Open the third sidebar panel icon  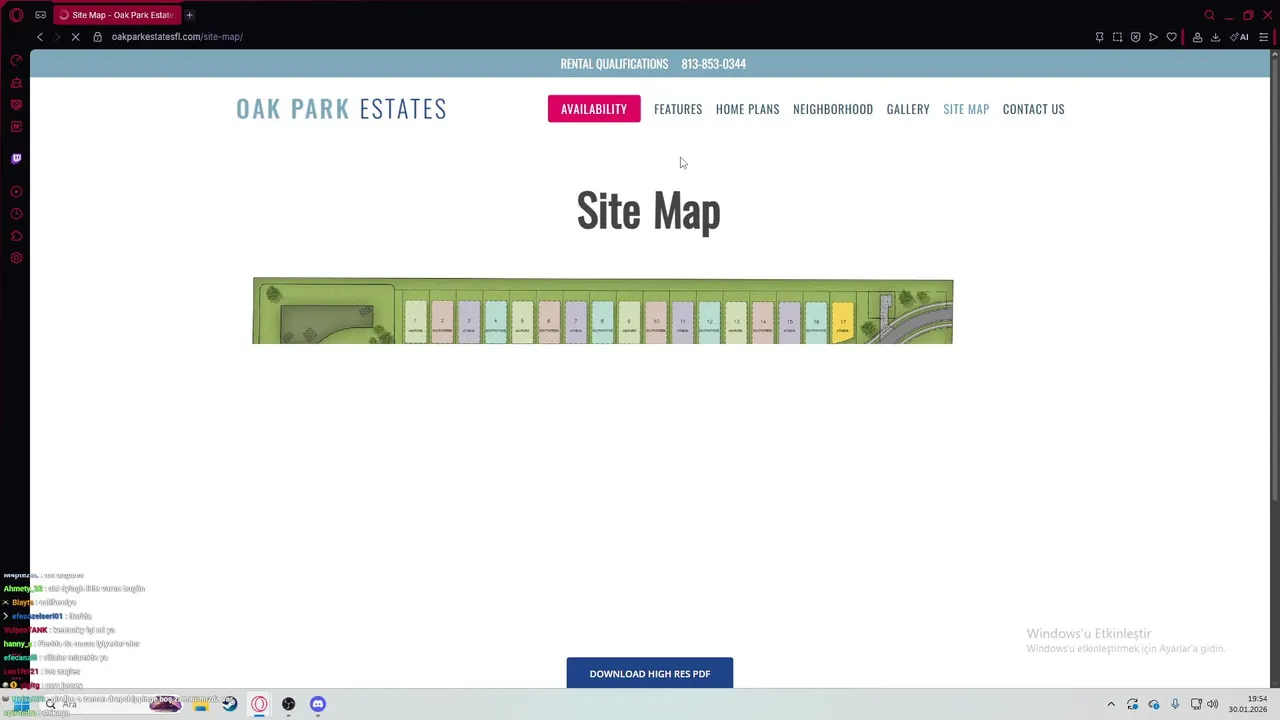click(16, 104)
